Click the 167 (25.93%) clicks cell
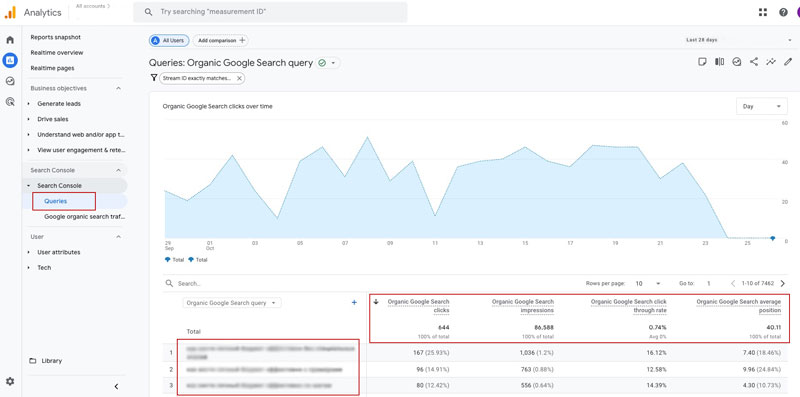Image resolution: width=800 pixels, height=397 pixels. point(431,352)
